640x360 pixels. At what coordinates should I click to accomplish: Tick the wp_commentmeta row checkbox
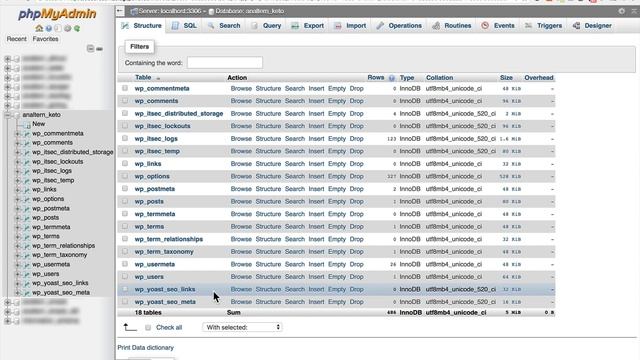[125, 88]
